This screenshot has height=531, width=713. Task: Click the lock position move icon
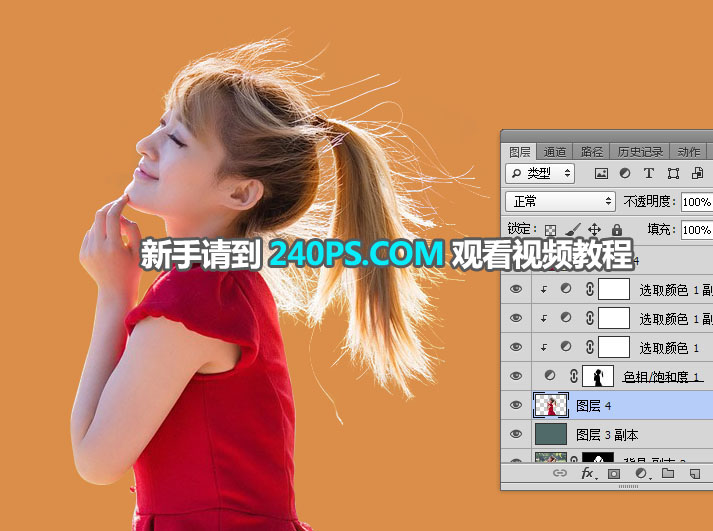tap(595, 229)
